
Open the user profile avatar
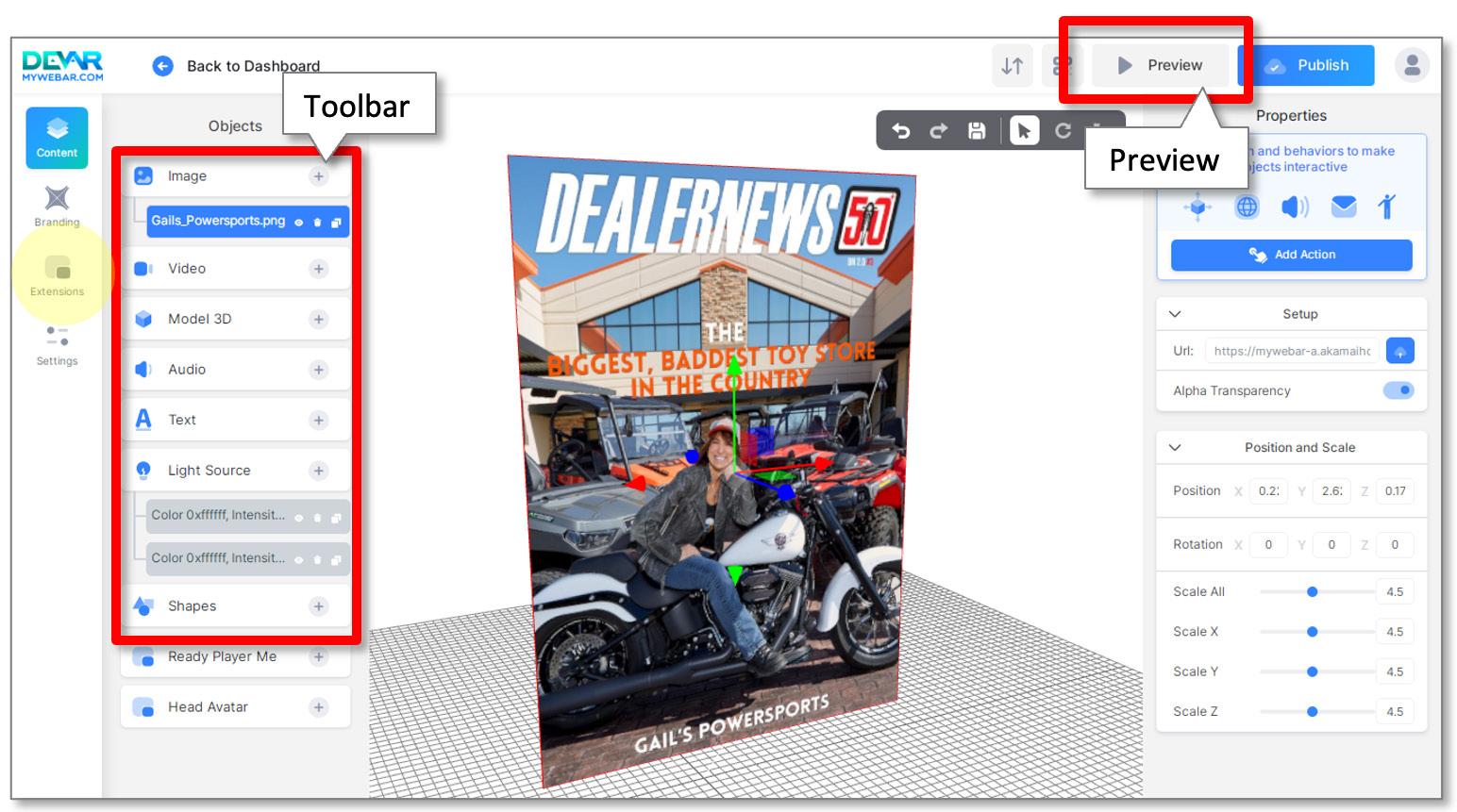point(1412,65)
